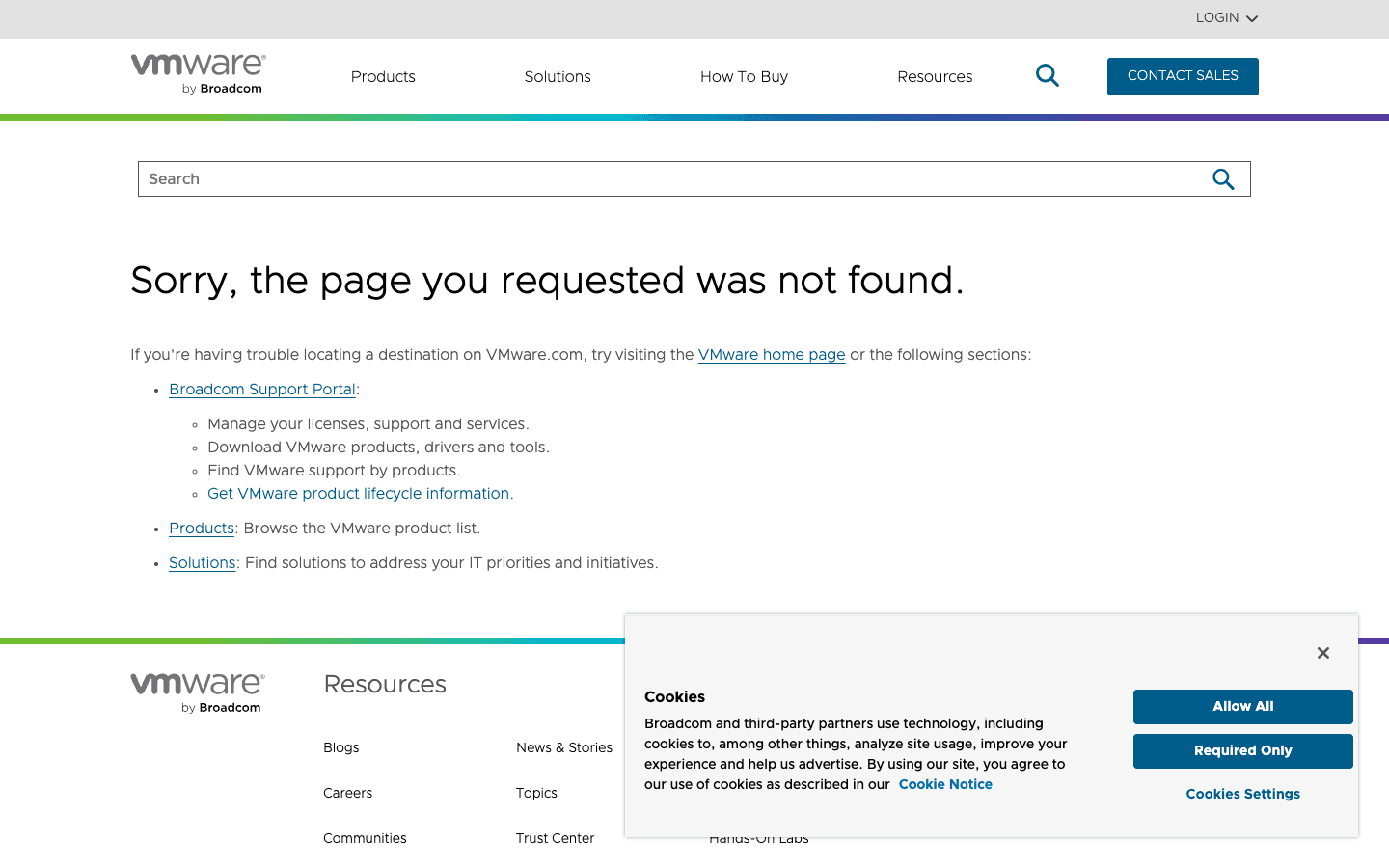The image size is (1389, 868).
Task: Close the cookies banner with the X
Action: pyautogui.click(x=1323, y=653)
